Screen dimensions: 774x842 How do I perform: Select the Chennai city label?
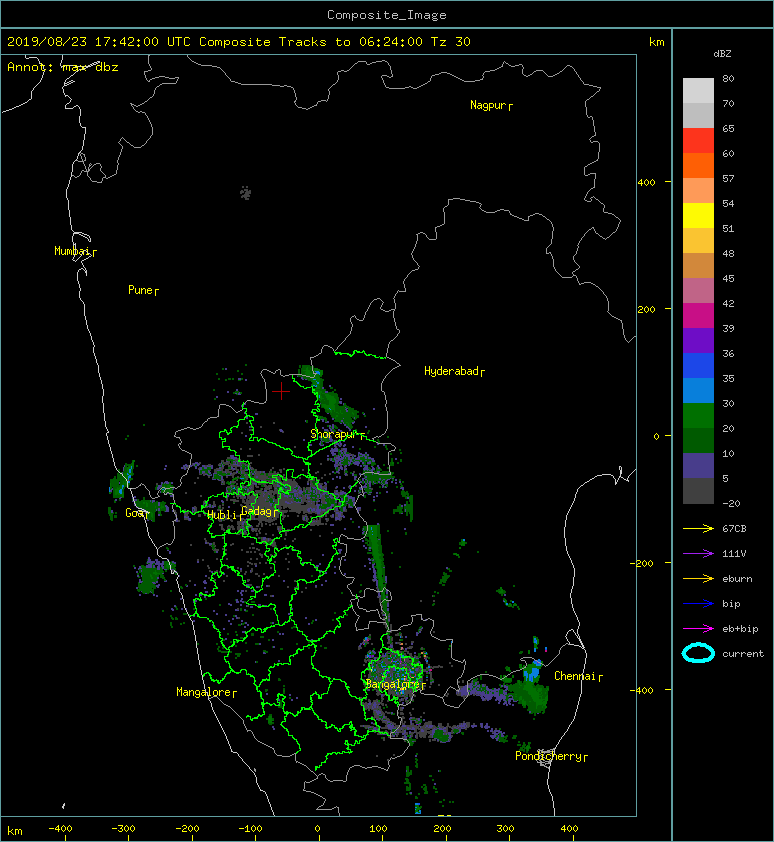click(575, 676)
